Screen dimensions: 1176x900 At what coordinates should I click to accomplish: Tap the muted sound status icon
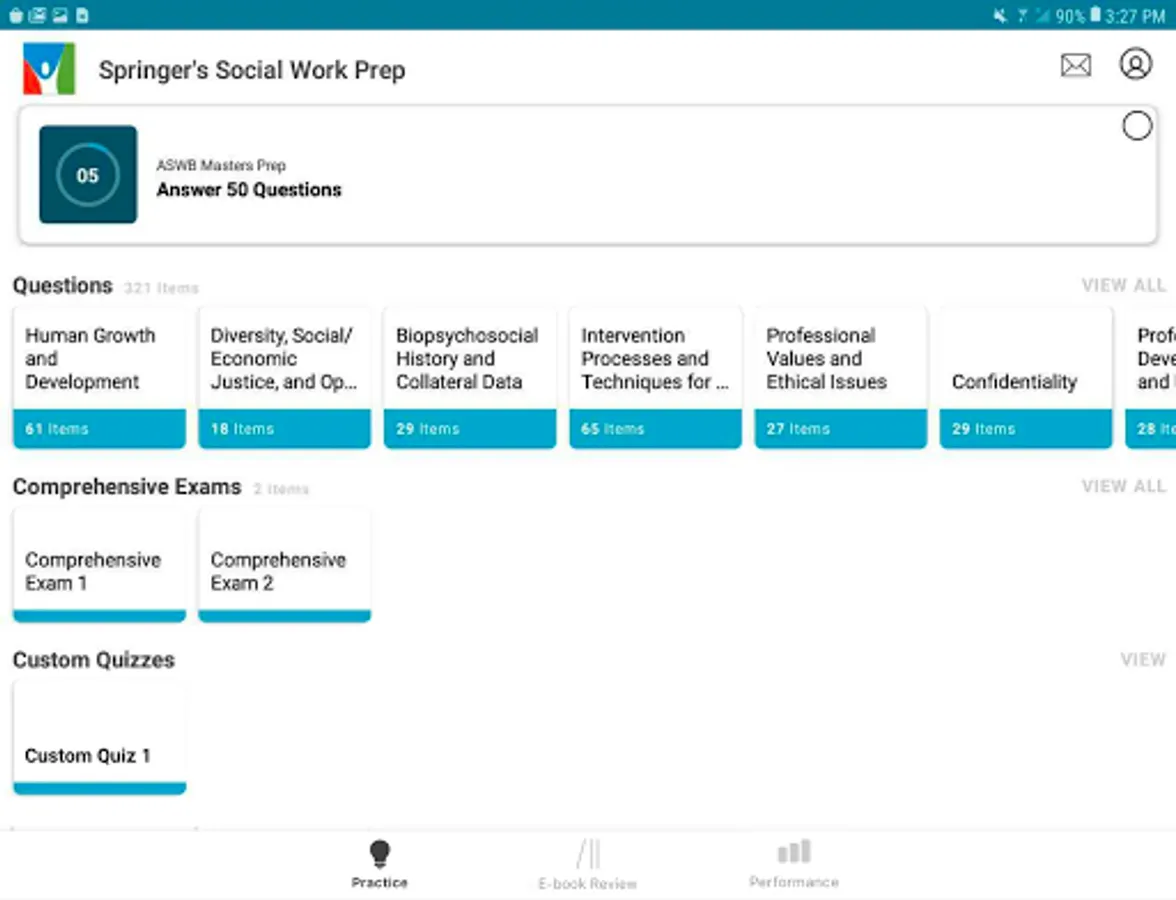[1000, 15]
